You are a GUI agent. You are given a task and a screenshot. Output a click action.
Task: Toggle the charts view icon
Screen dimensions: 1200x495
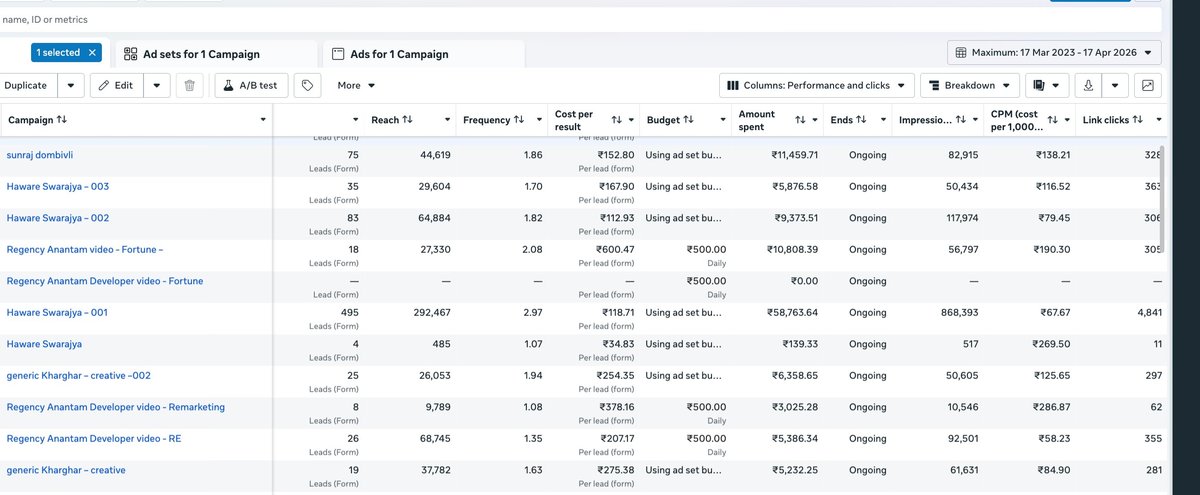(1148, 86)
